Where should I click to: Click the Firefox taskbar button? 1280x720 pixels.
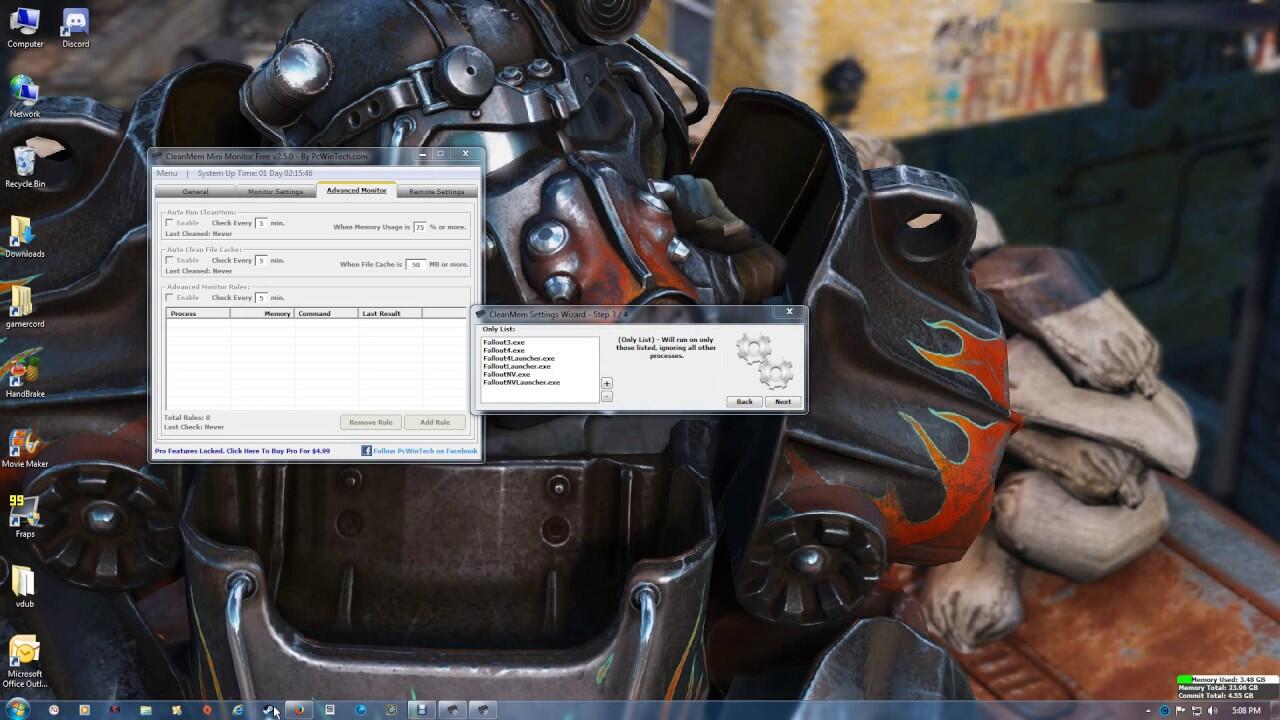[x=298, y=710]
